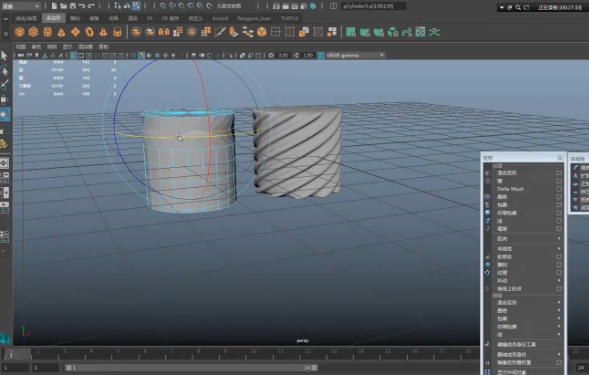Click the Flare deformer icon in nonlinear panel
This screenshot has width=589, height=375.
575,176
